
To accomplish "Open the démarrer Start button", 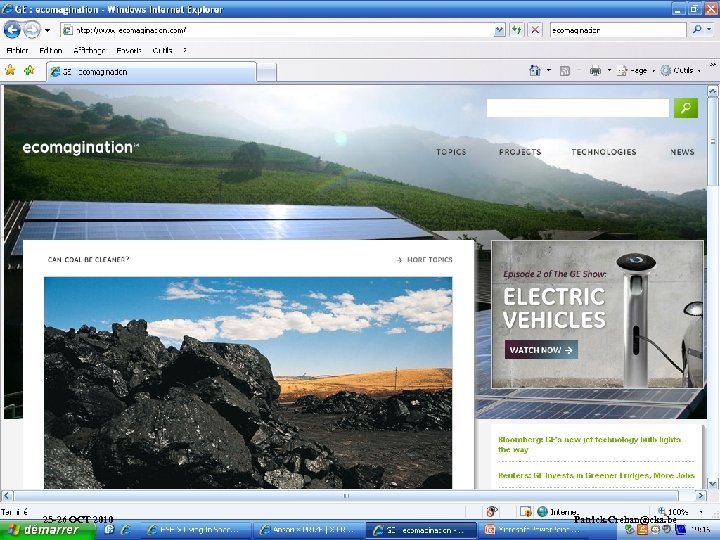I will click(47, 530).
